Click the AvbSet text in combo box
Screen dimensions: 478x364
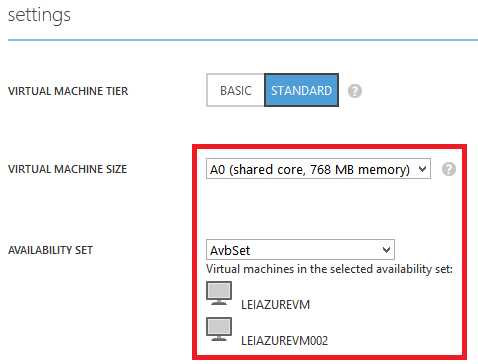[230, 250]
